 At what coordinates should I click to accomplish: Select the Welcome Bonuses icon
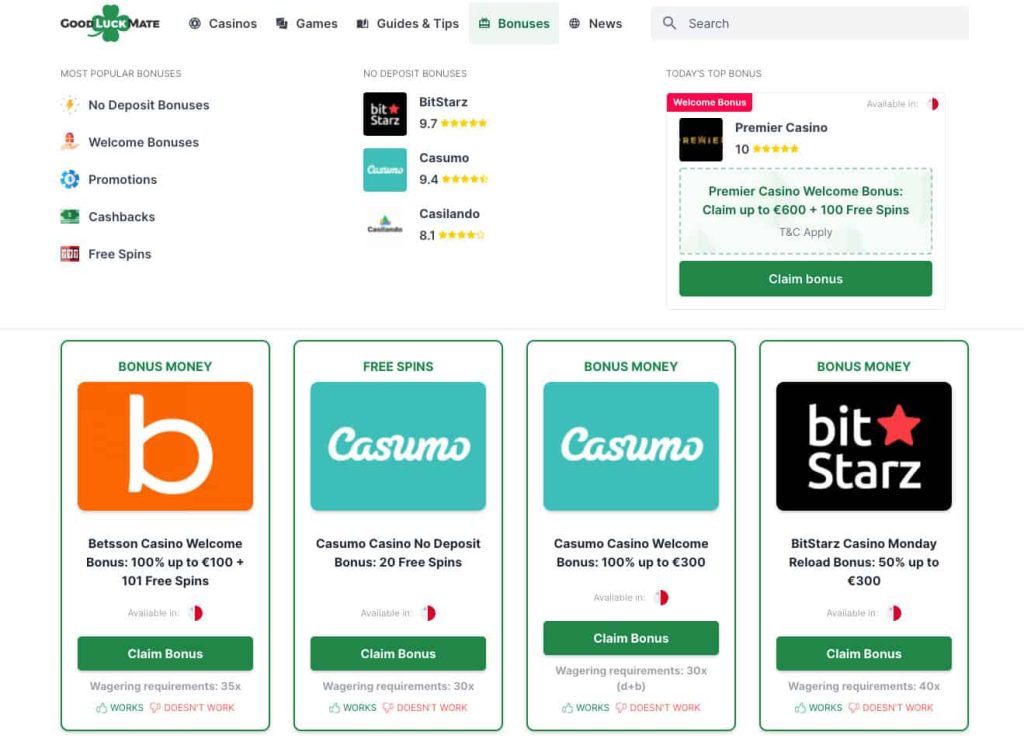coord(70,142)
